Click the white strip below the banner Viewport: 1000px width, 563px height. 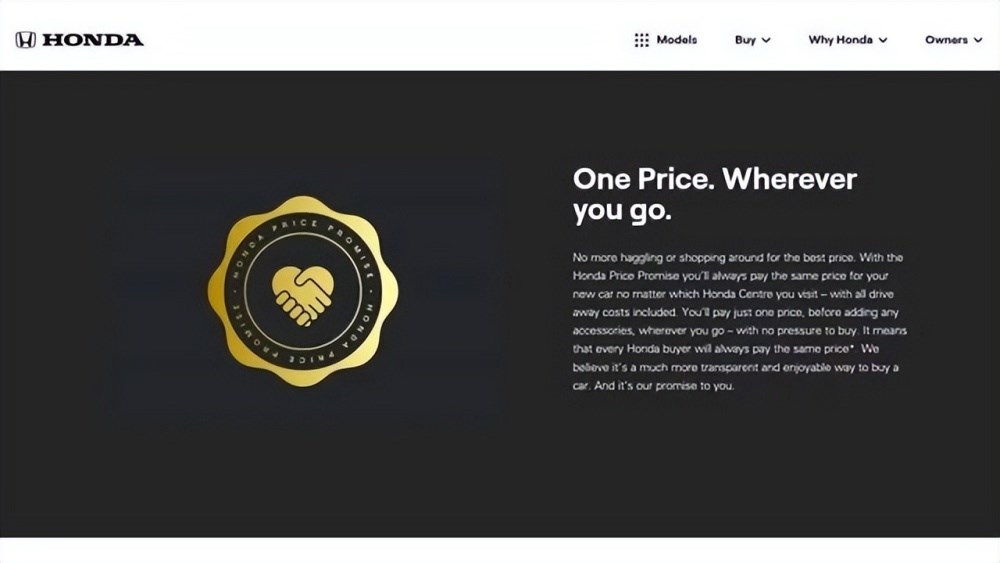[500, 550]
